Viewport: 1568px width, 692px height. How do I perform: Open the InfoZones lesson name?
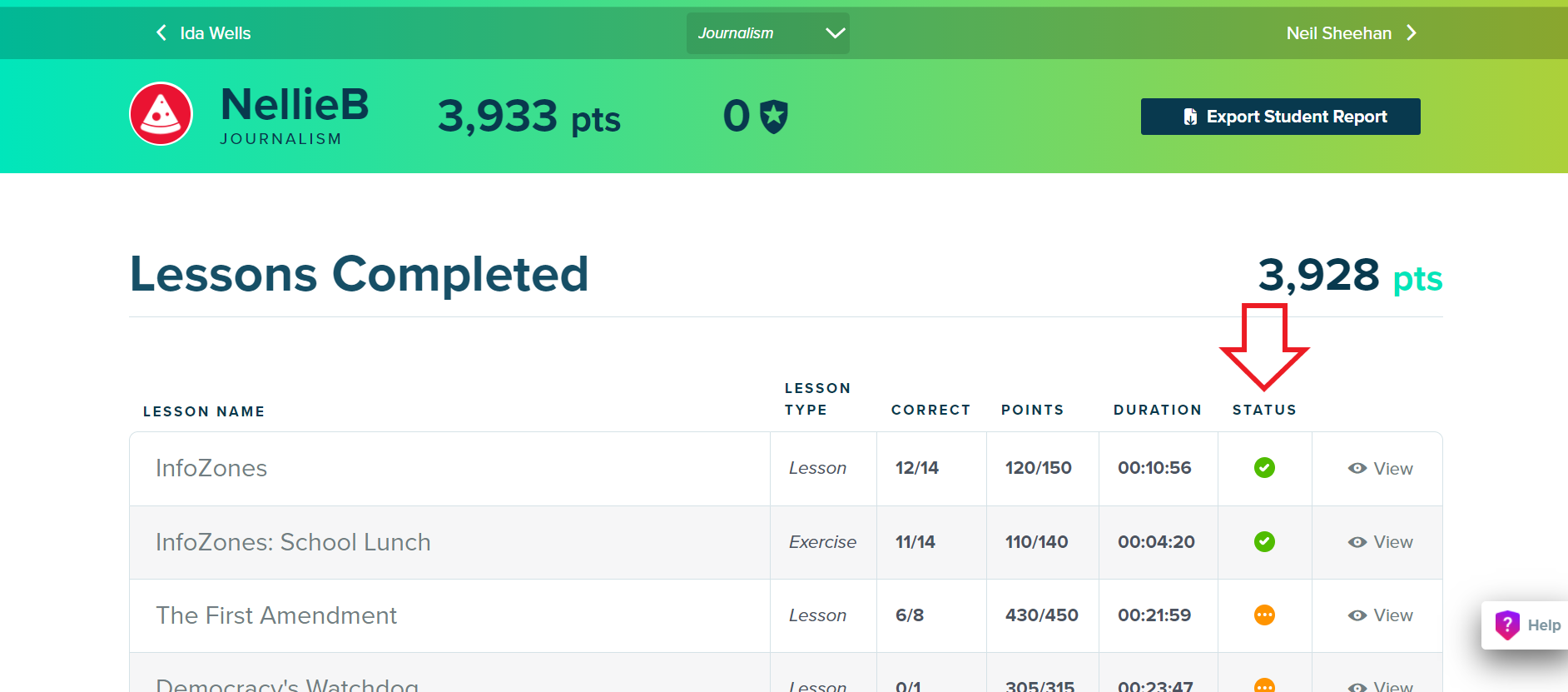click(x=211, y=468)
